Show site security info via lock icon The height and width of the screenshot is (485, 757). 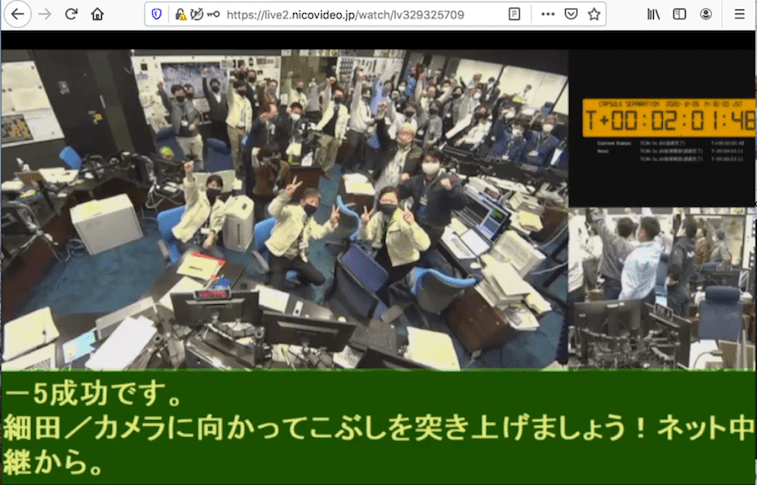[x=180, y=14]
